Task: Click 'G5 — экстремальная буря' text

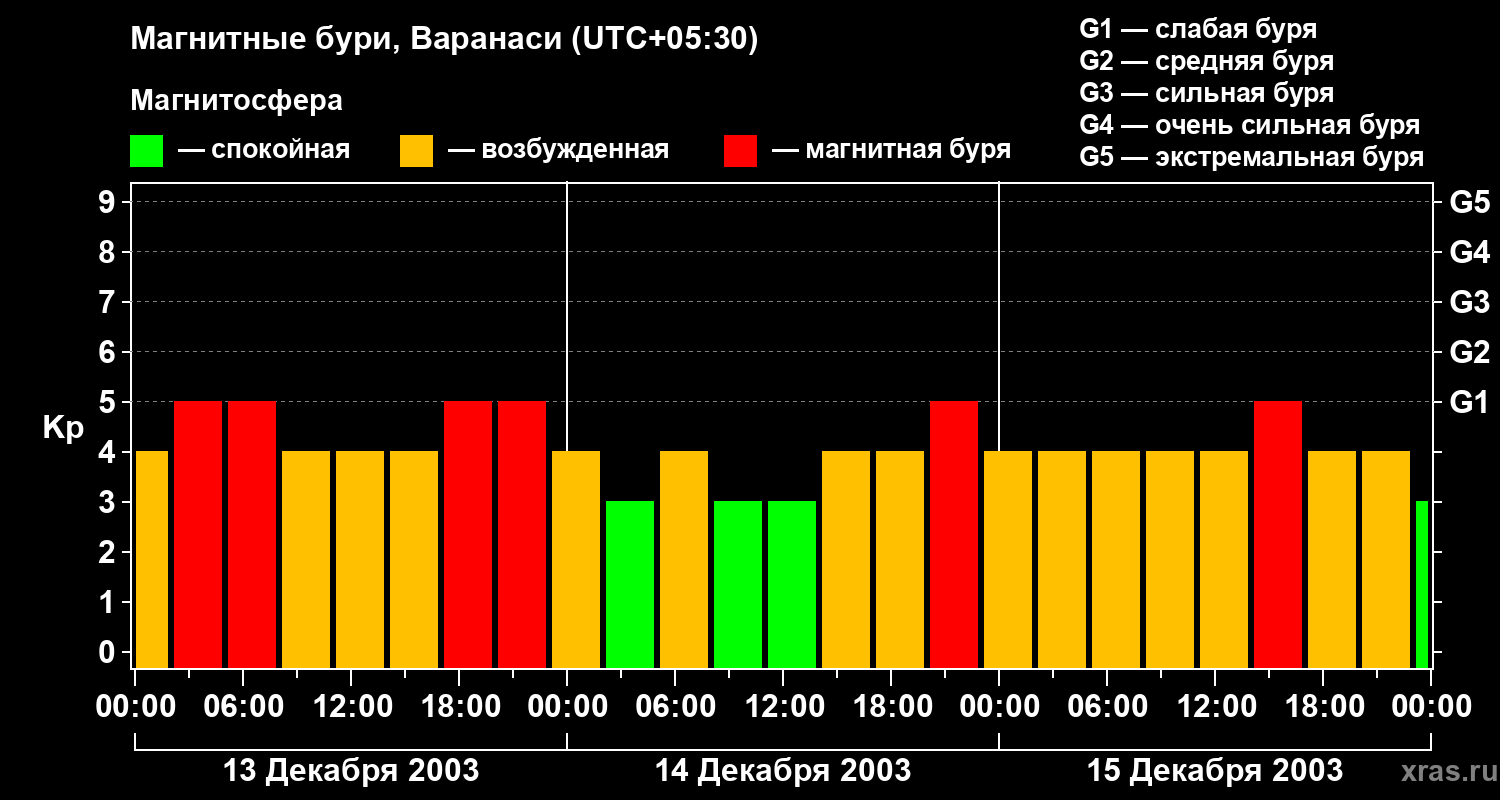Action: click(1252, 158)
